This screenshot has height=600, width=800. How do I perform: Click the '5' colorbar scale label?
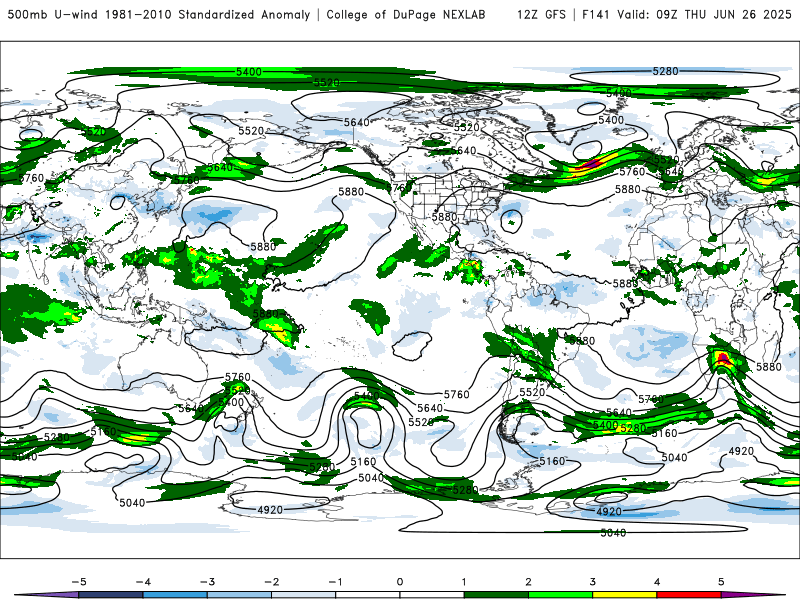[x=721, y=582]
